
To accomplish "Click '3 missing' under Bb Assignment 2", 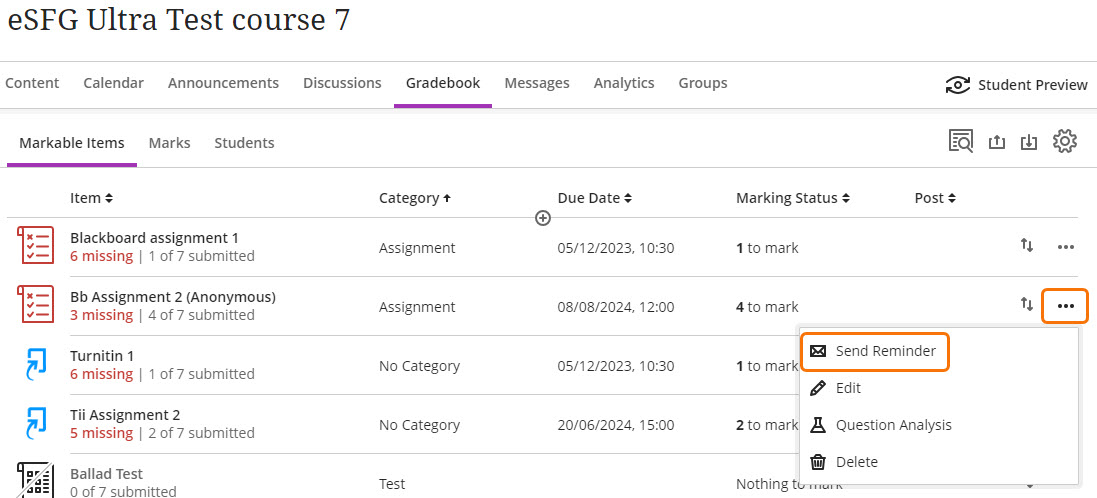I will pos(101,315).
